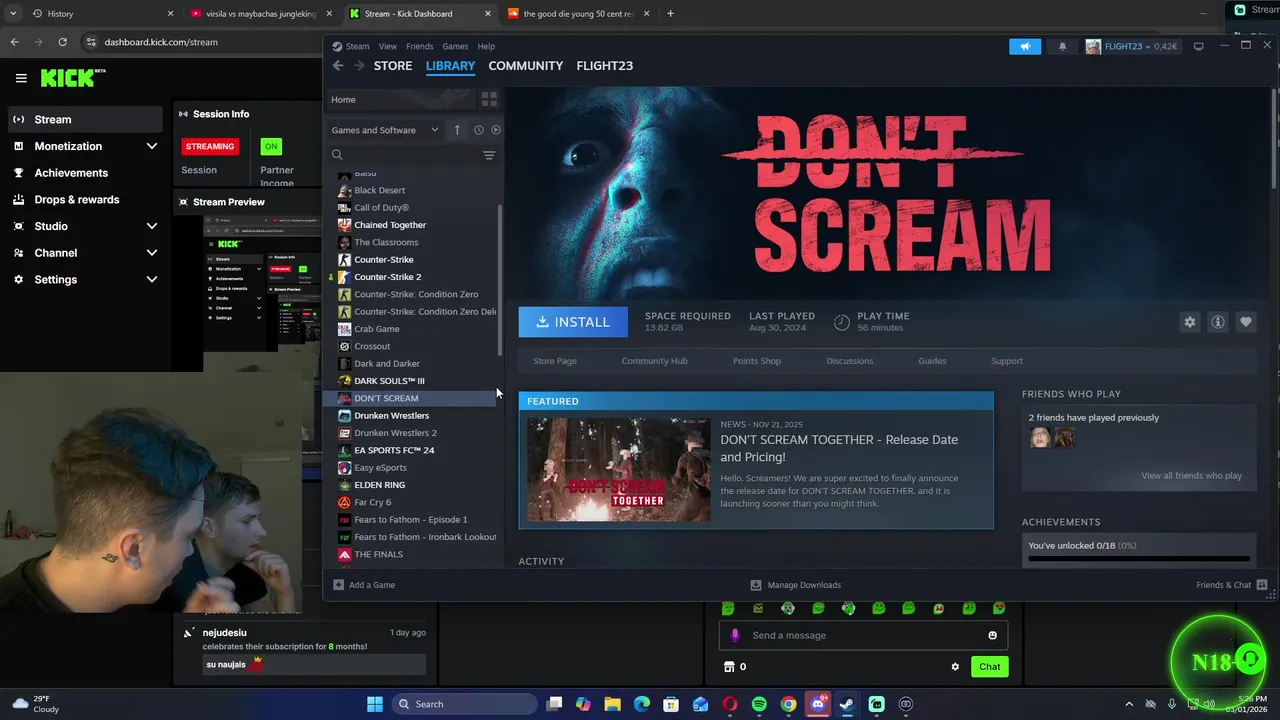Image resolution: width=1280 pixels, height=720 pixels.
Task: Open Discord from the taskbar
Action: coord(818,704)
